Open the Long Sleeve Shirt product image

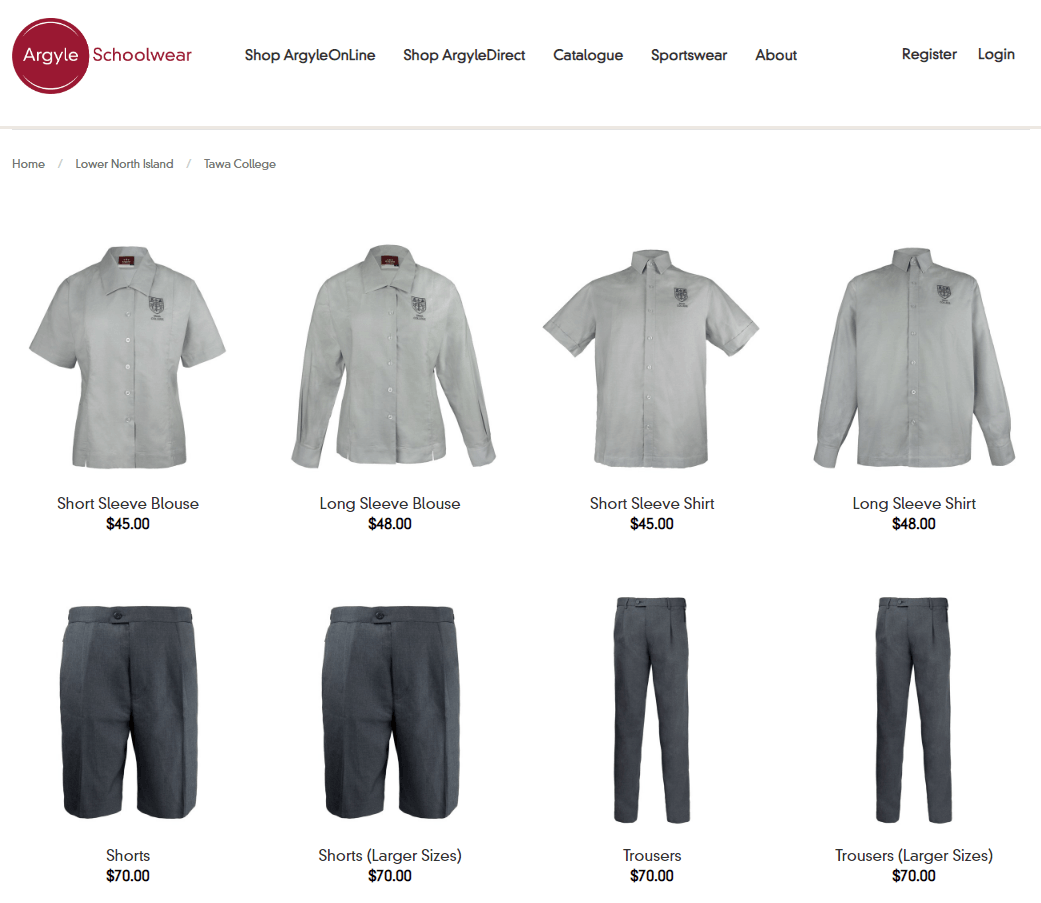tap(914, 358)
